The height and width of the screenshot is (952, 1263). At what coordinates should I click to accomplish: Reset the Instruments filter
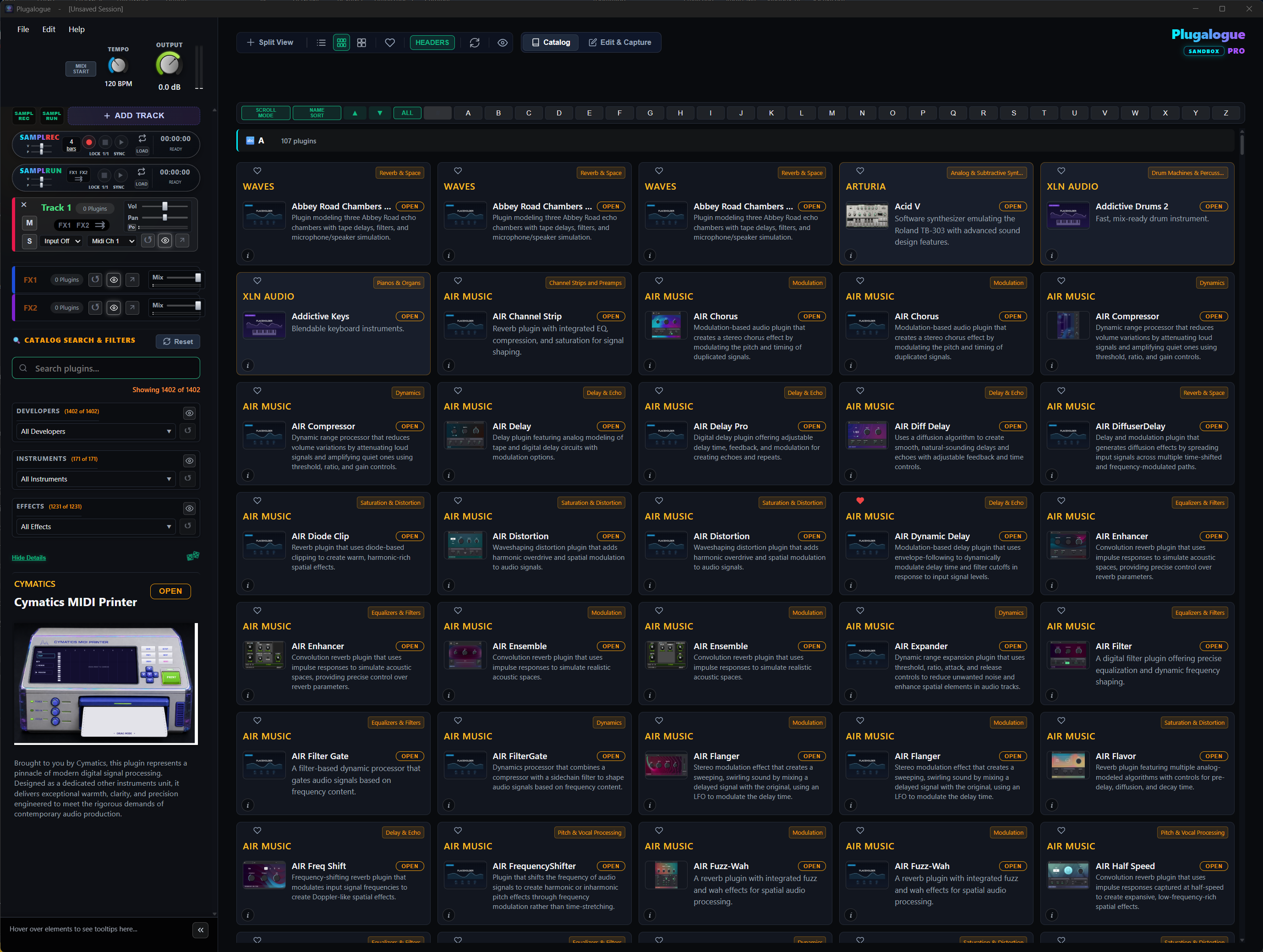[x=188, y=479]
